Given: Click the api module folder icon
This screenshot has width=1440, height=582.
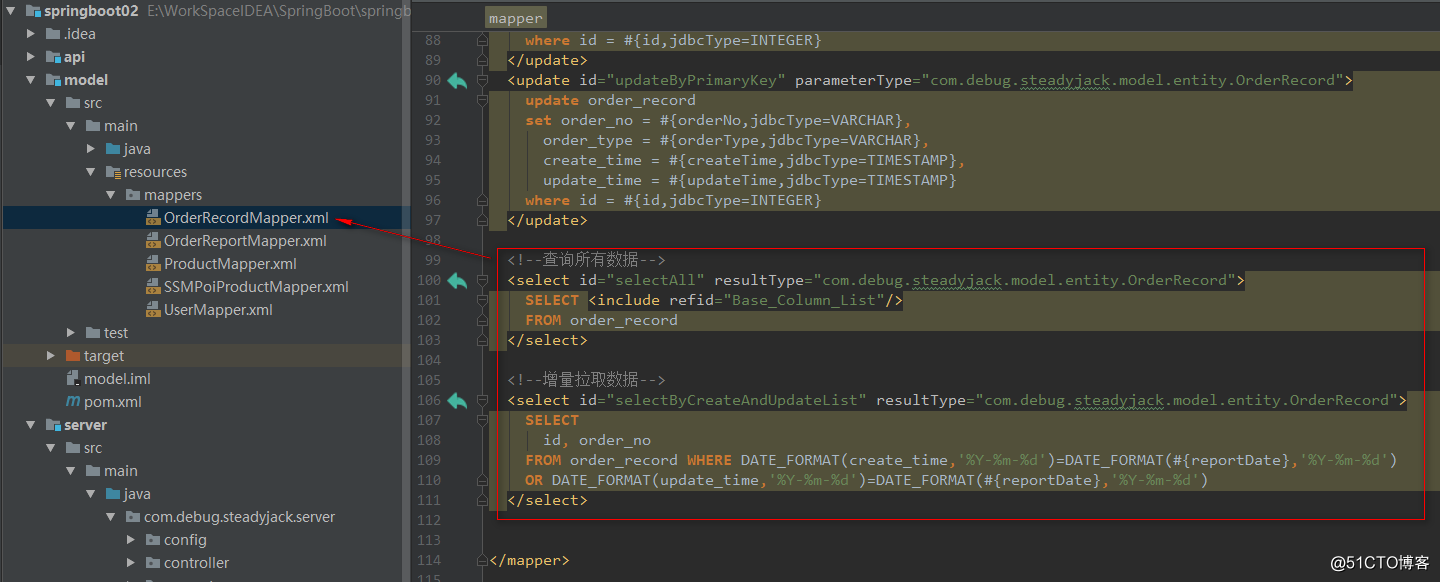Looking at the screenshot, I should [53, 57].
